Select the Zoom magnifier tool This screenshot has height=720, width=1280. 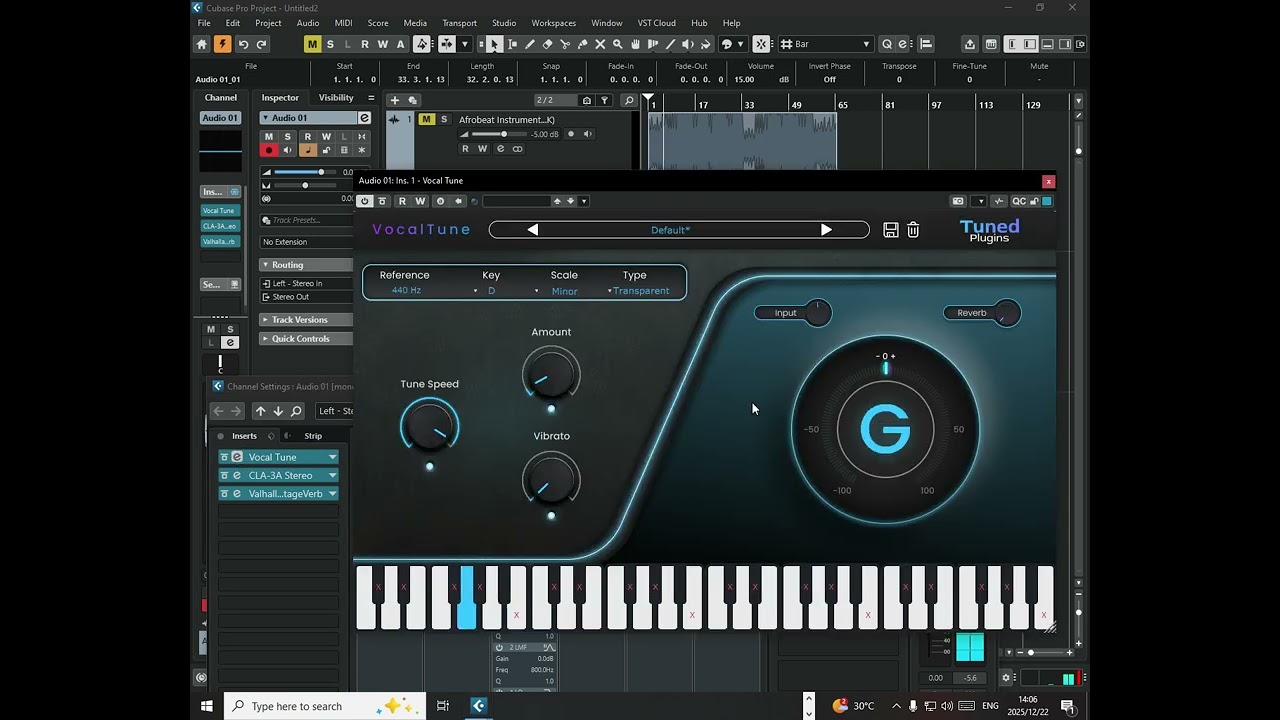coord(618,44)
